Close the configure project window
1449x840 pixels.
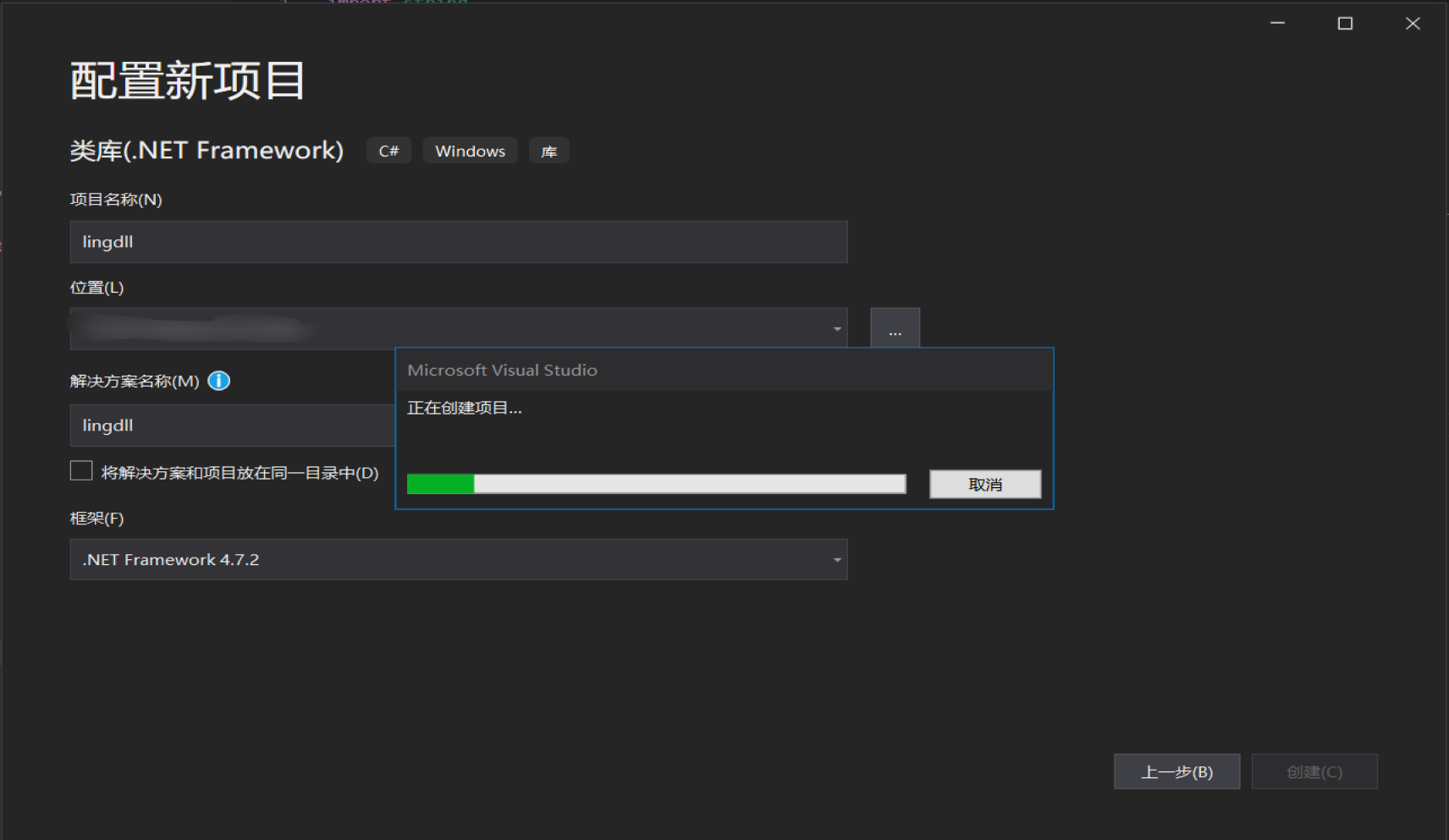(x=1413, y=24)
